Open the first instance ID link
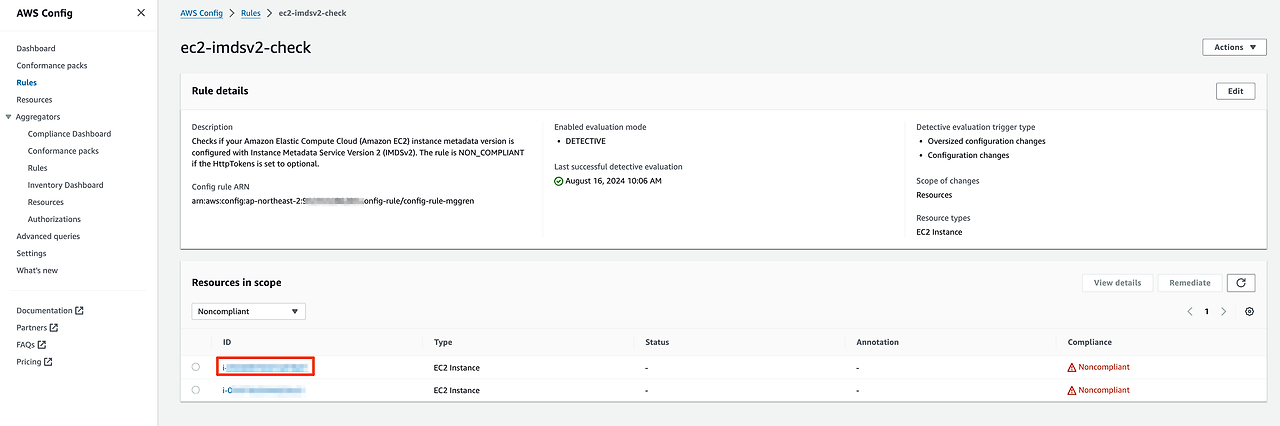Image resolution: width=1280 pixels, height=426 pixels. click(x=265, y=367)
